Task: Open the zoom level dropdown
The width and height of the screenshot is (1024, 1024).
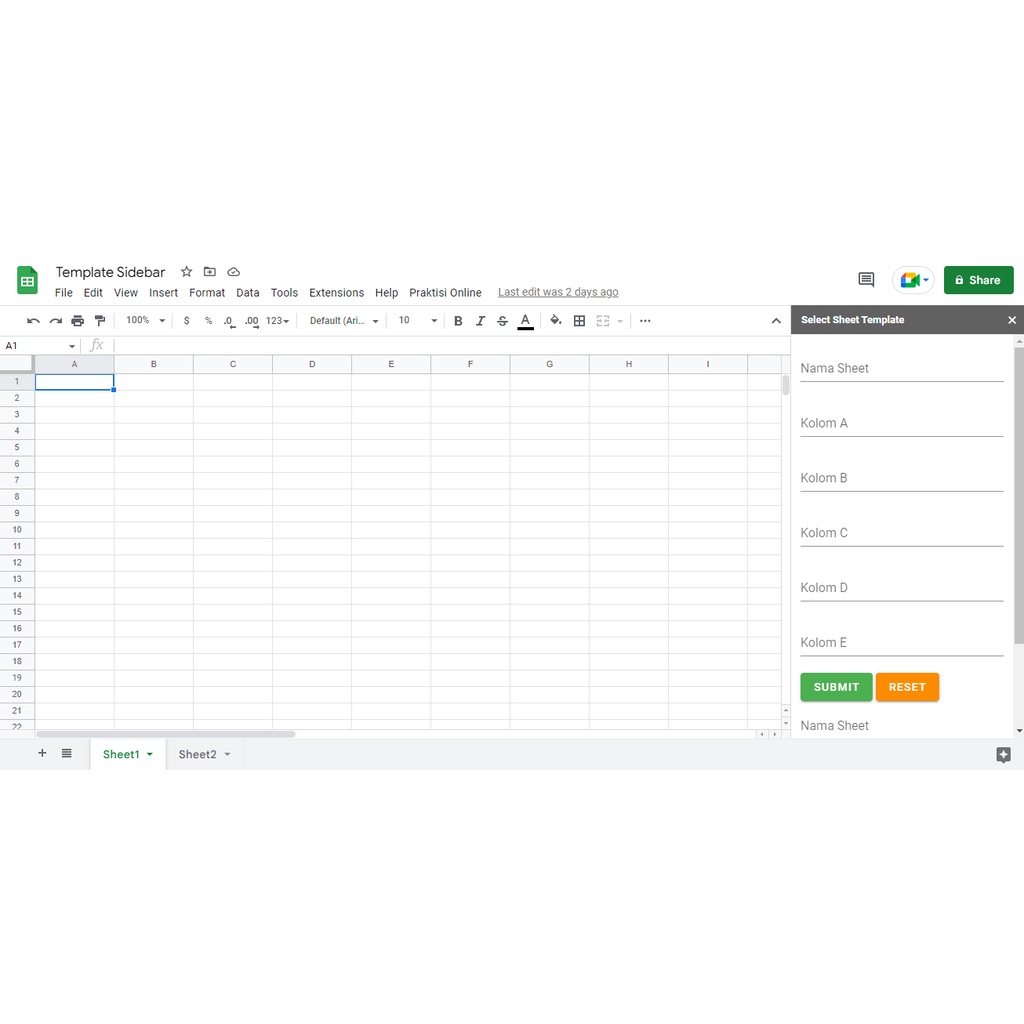Action: pyautogui.click(x=144, y=320)
